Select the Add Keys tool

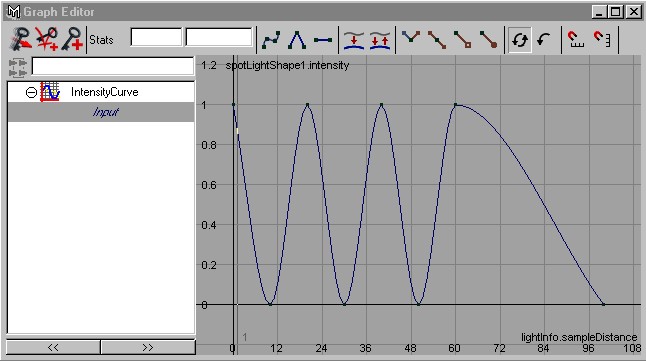(72, 39)
